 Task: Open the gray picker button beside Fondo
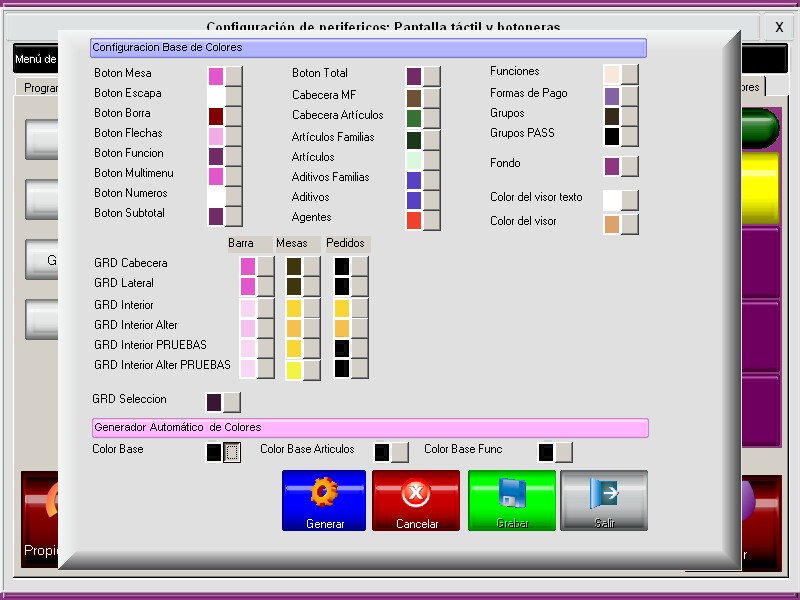point(630,166)
